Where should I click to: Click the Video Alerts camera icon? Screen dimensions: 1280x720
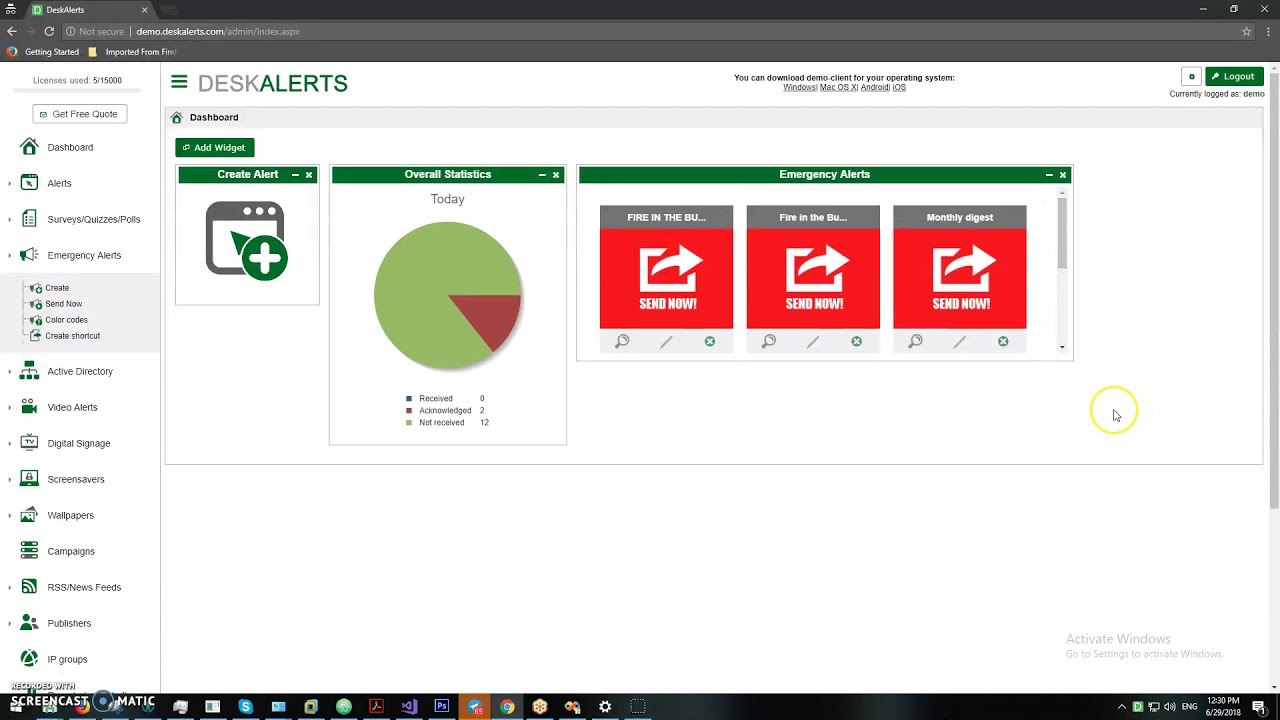(x=29, y=407)
